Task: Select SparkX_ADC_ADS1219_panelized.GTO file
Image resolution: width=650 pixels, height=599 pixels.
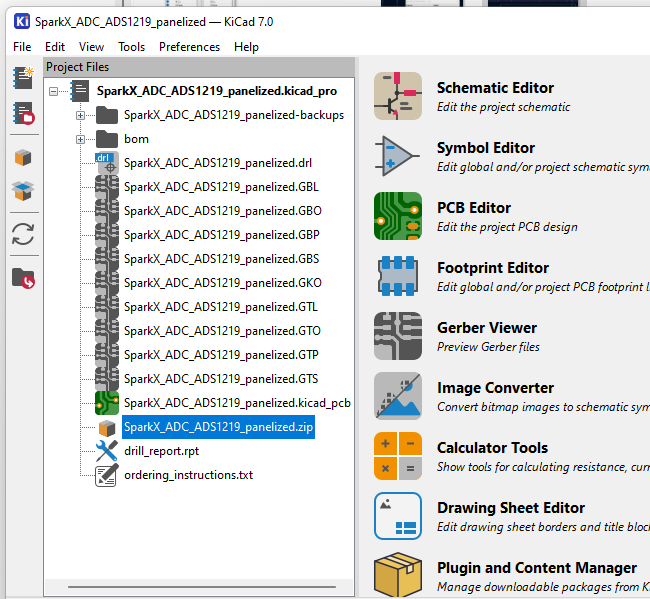Action: [222, 331]
